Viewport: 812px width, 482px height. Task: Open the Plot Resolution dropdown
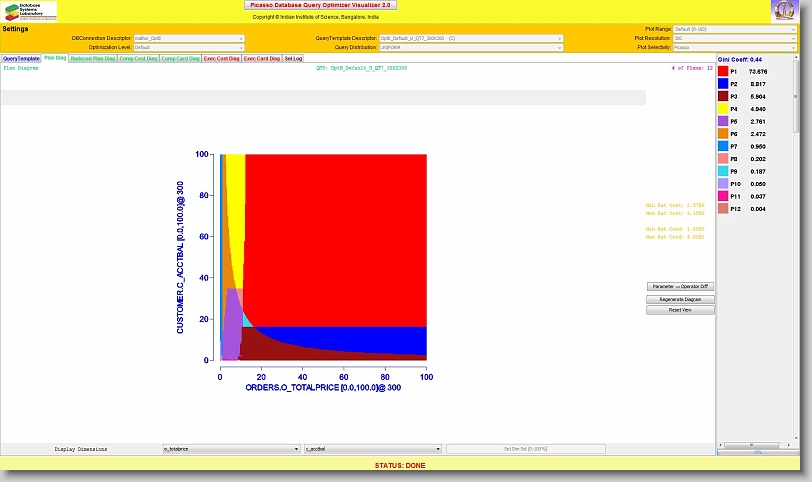click(x=735, y=38)
